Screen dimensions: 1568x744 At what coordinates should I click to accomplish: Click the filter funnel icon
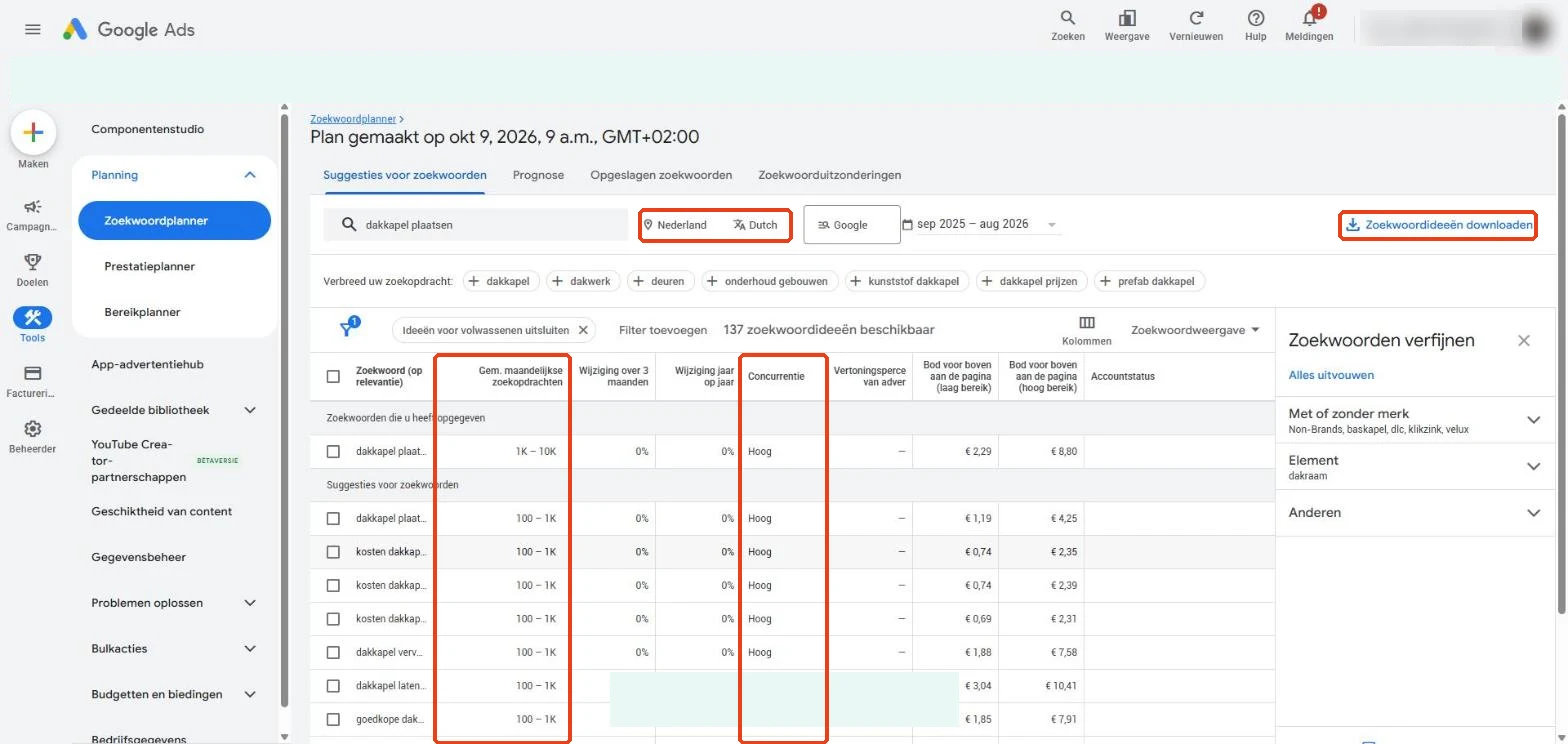tap(347, 329)
